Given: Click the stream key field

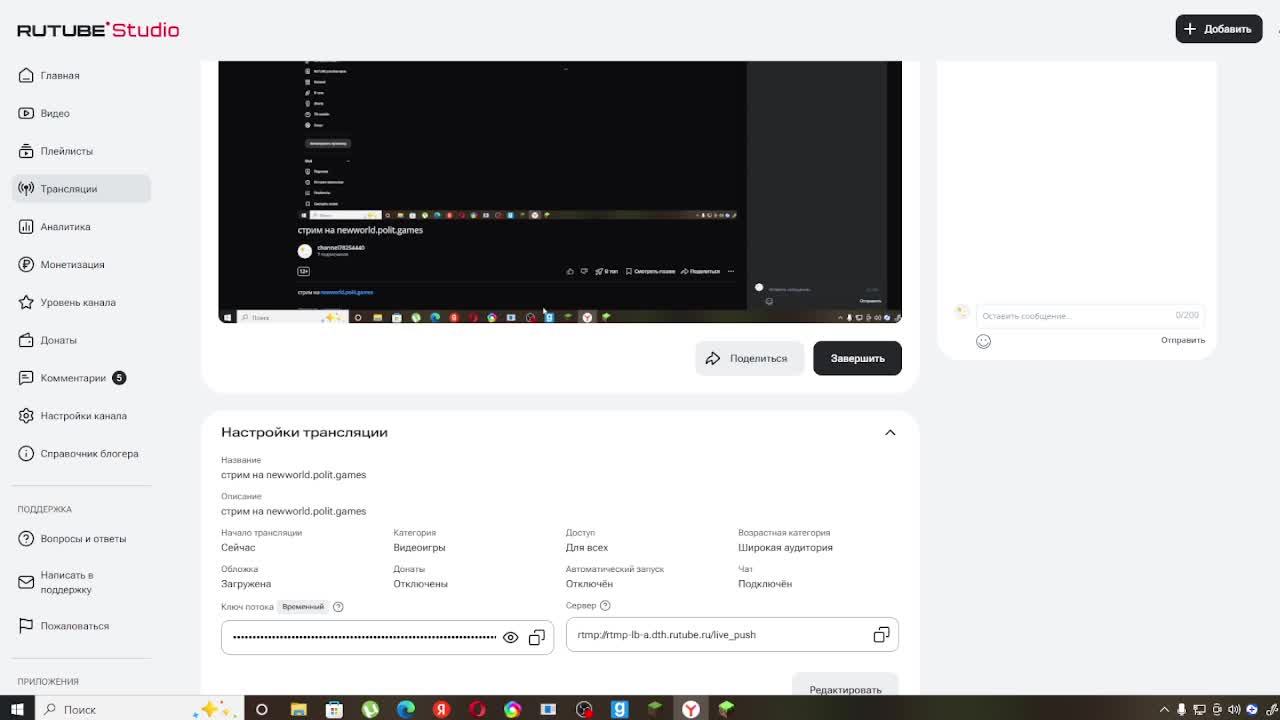Looking at the screenshot, I should pos(387,637).
